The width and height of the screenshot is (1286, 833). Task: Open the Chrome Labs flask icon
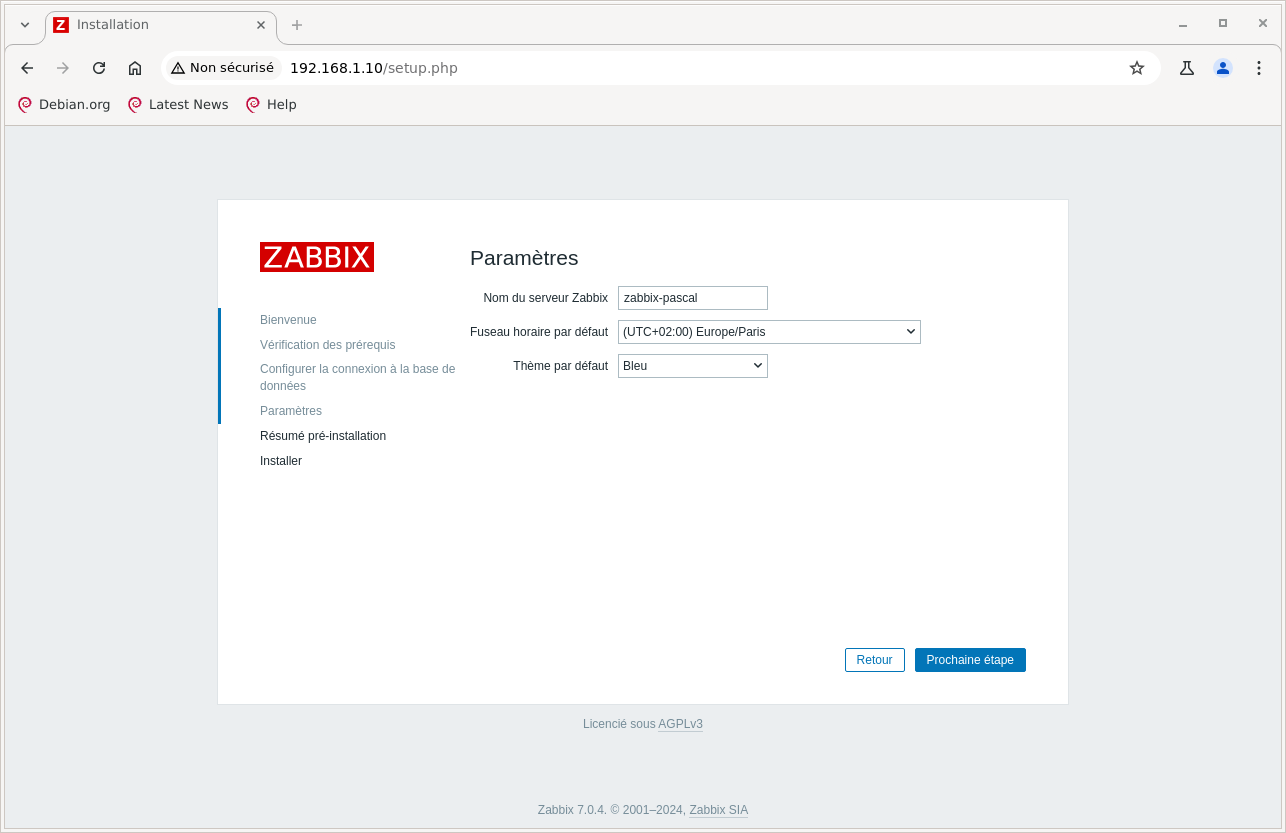(x=1187, y=68)
